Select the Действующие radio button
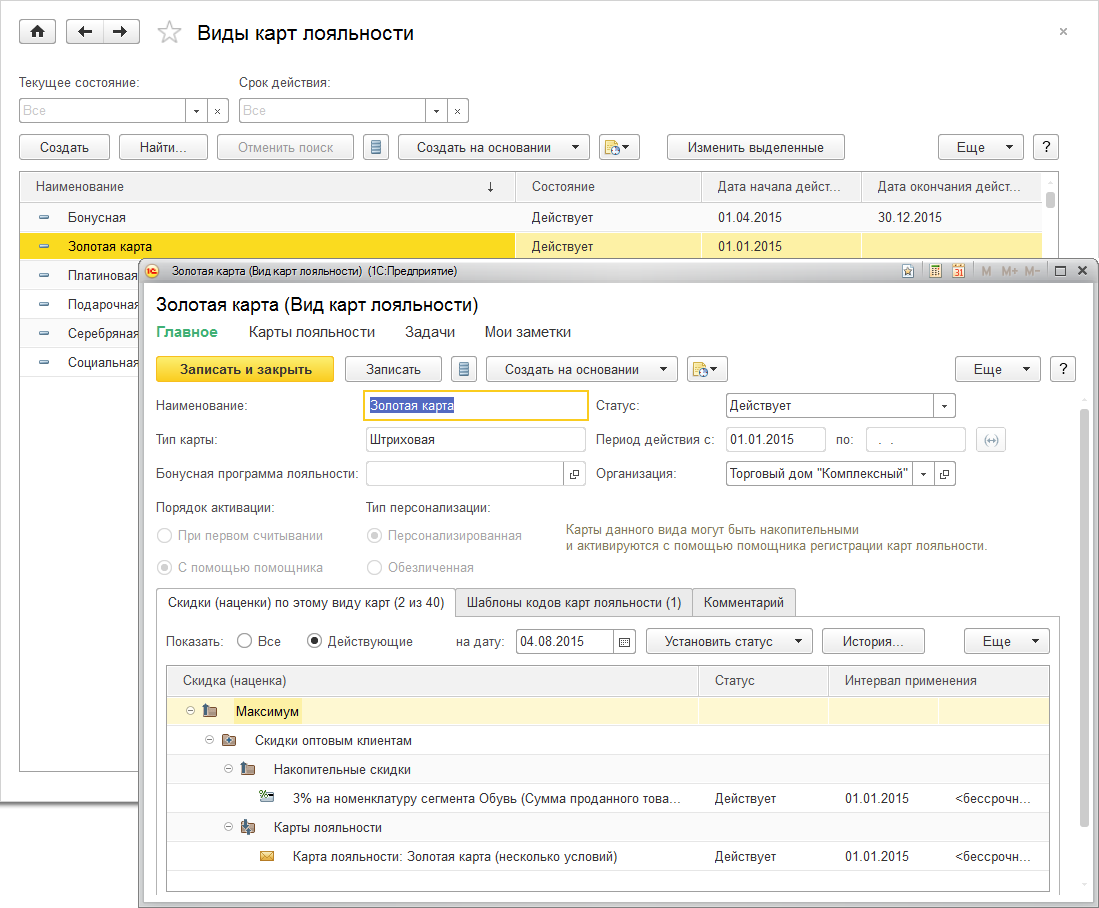The image size is (1099, 908). pyautogui.click(x=314, y=641)
